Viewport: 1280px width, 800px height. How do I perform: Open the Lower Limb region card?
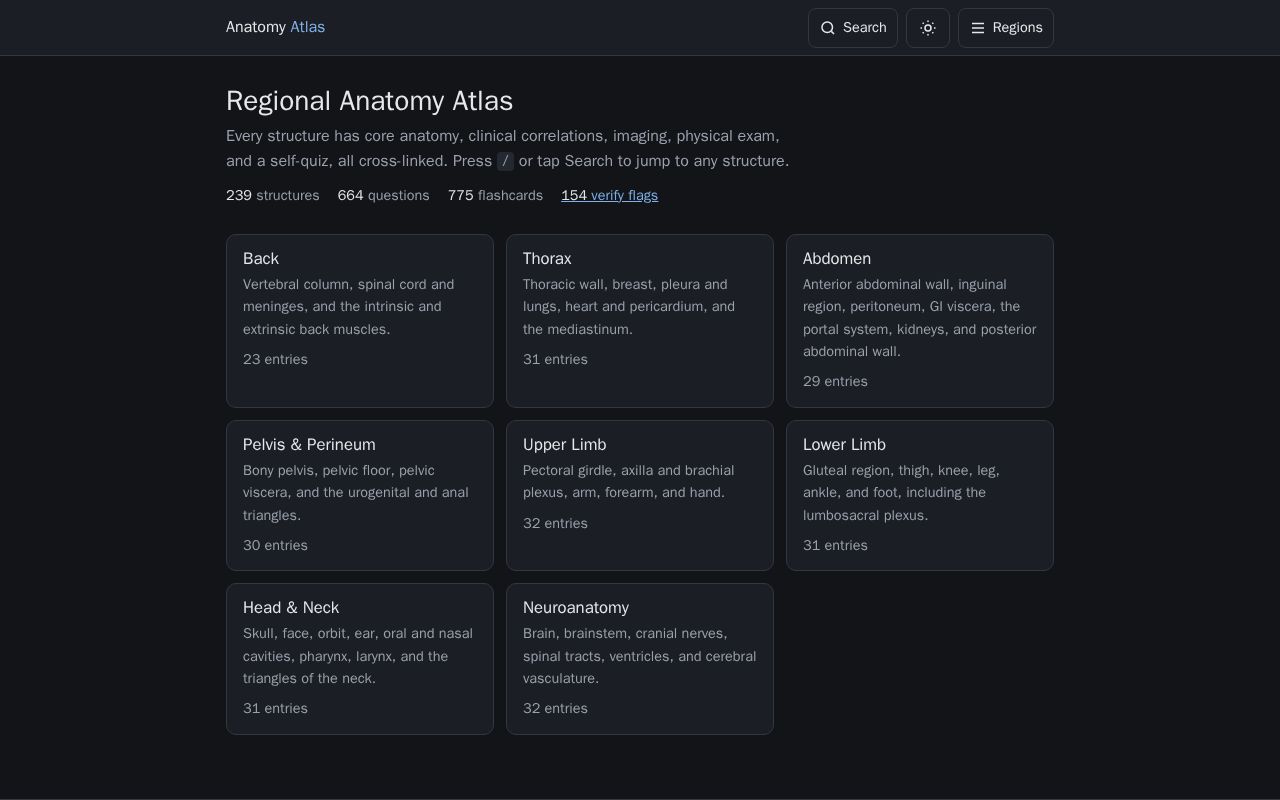[920, 495]
